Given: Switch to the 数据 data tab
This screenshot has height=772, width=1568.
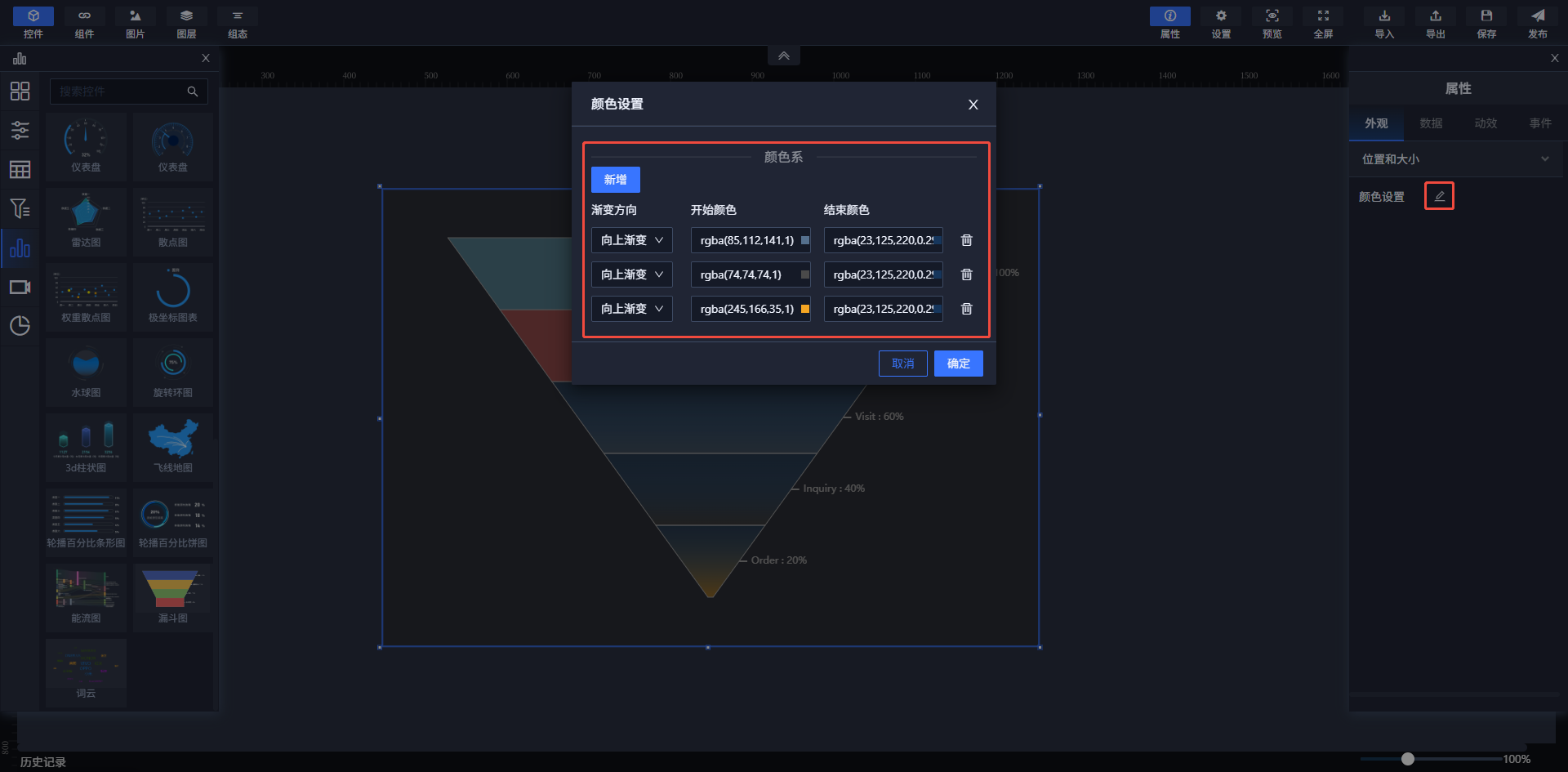Looking at the screenshot, I should [x=1431, y=123].
